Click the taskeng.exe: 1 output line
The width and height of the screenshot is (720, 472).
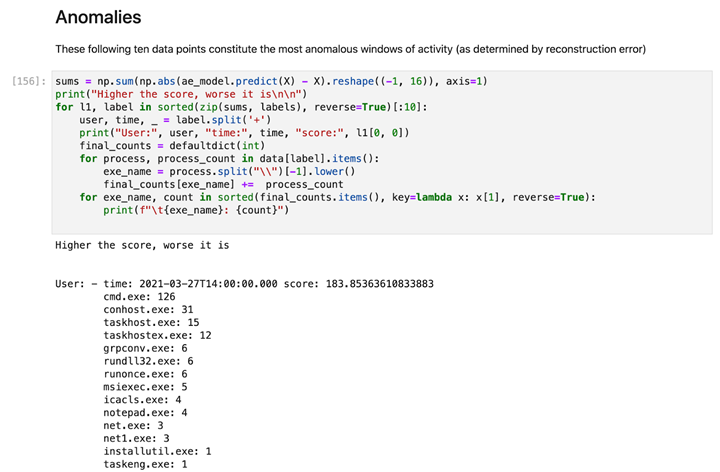145,464
